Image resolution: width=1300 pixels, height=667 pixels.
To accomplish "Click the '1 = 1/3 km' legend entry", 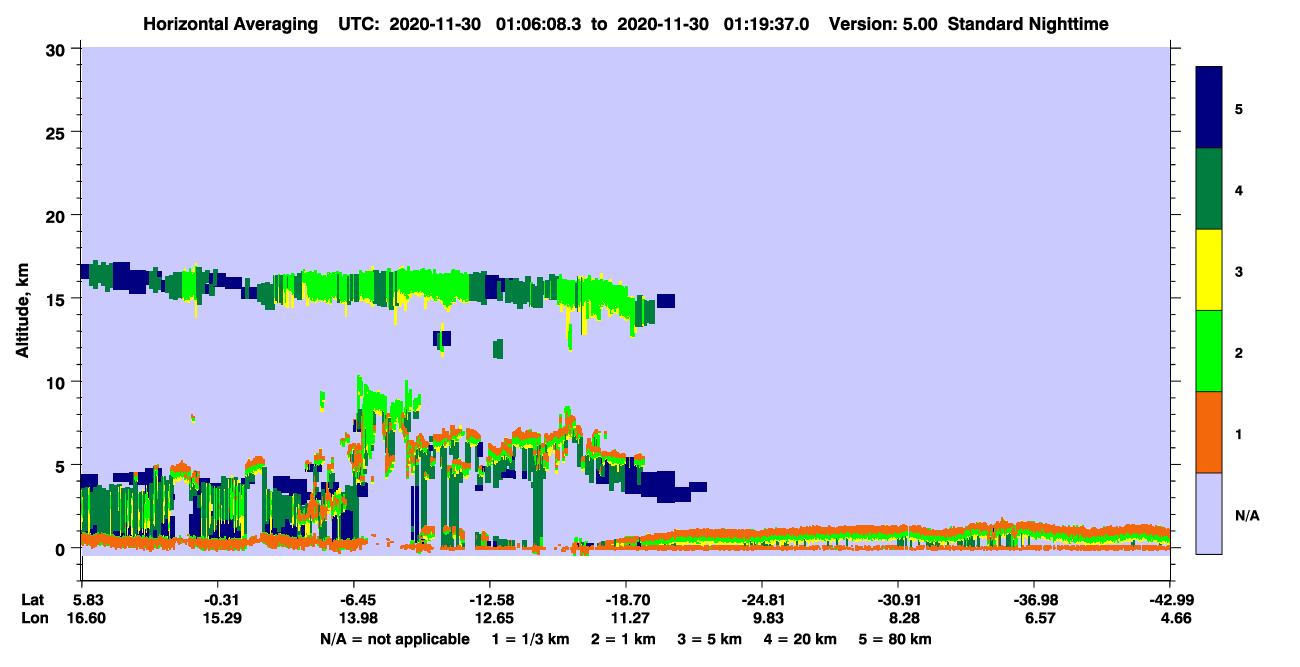I will 530,639.
